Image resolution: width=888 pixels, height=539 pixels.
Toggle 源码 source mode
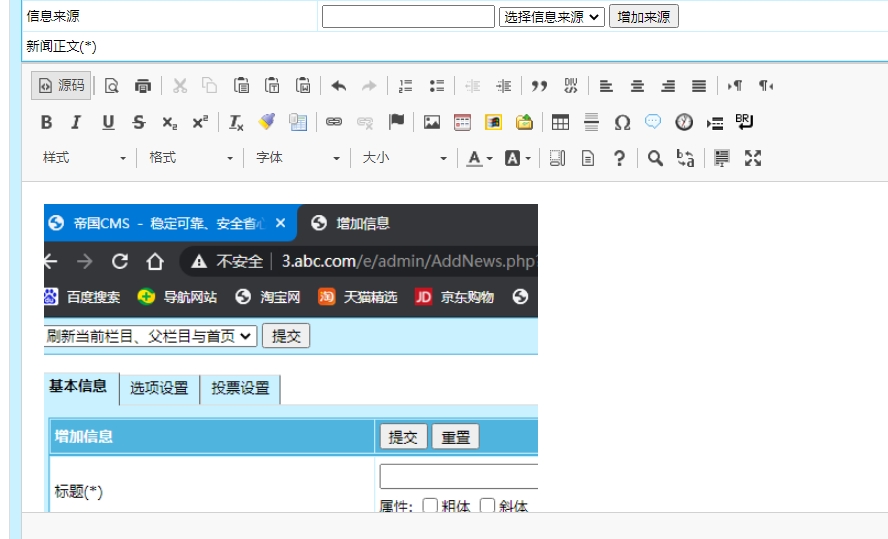(x=61, y=86)
